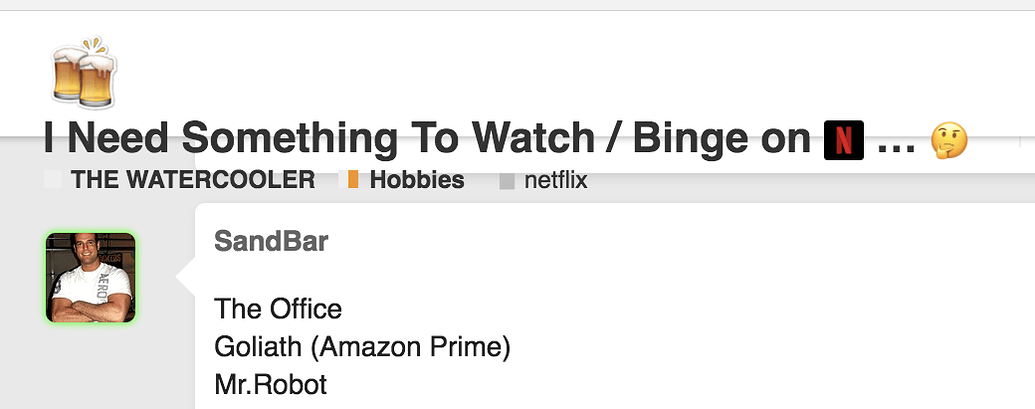Screen dimensions: 1035x409
Task: Click the ellipsis in the topic title
Action: point(896,141)
